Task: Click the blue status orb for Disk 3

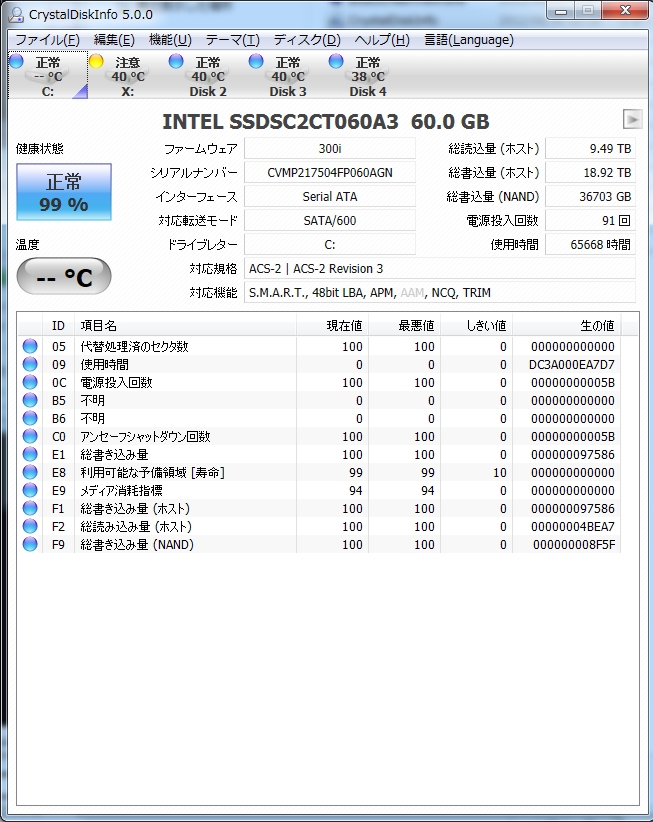Action: [x=256, y=61]
